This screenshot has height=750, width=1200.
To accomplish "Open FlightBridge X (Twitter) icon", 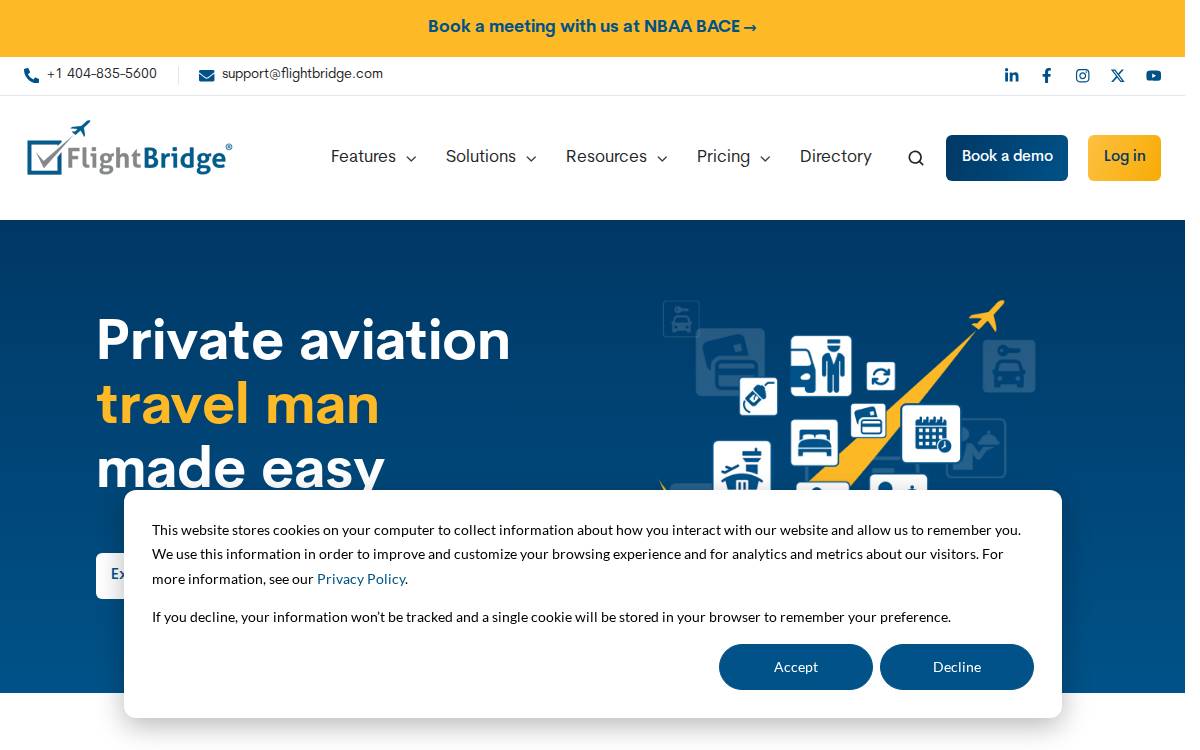I will (1118, 76).
